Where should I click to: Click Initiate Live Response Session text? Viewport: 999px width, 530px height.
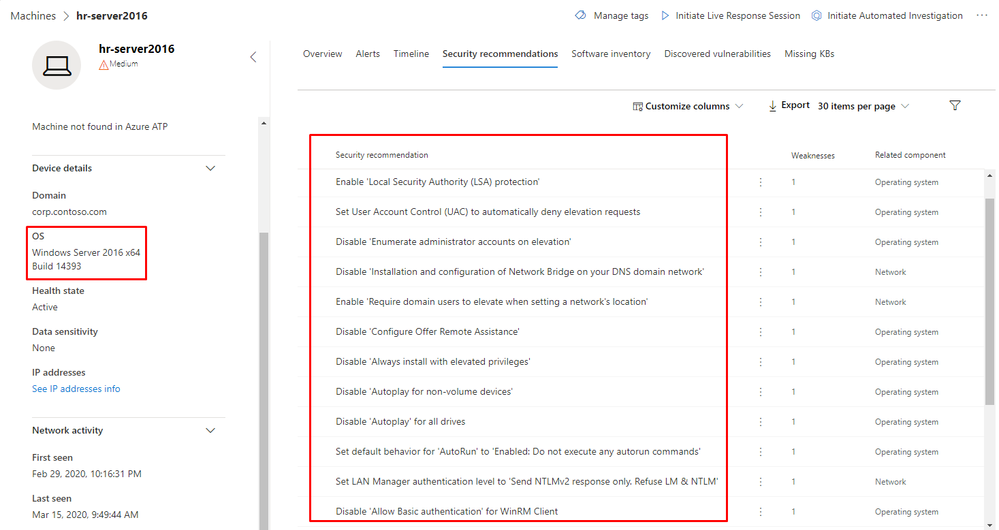(738, 15)
